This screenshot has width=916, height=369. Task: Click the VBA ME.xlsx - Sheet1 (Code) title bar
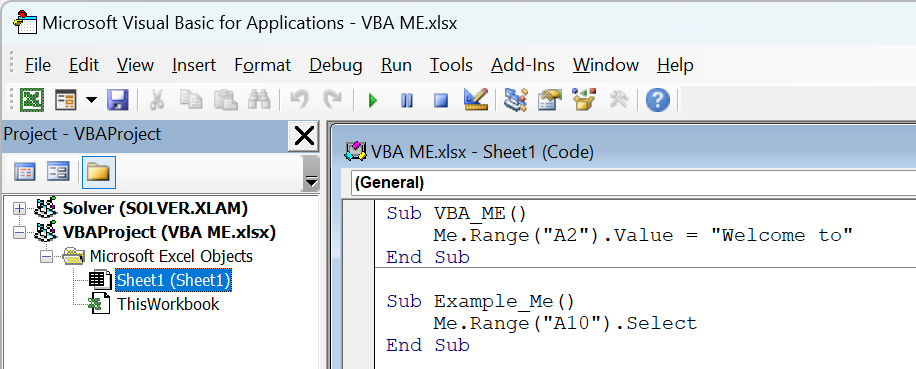coord(624,152)
